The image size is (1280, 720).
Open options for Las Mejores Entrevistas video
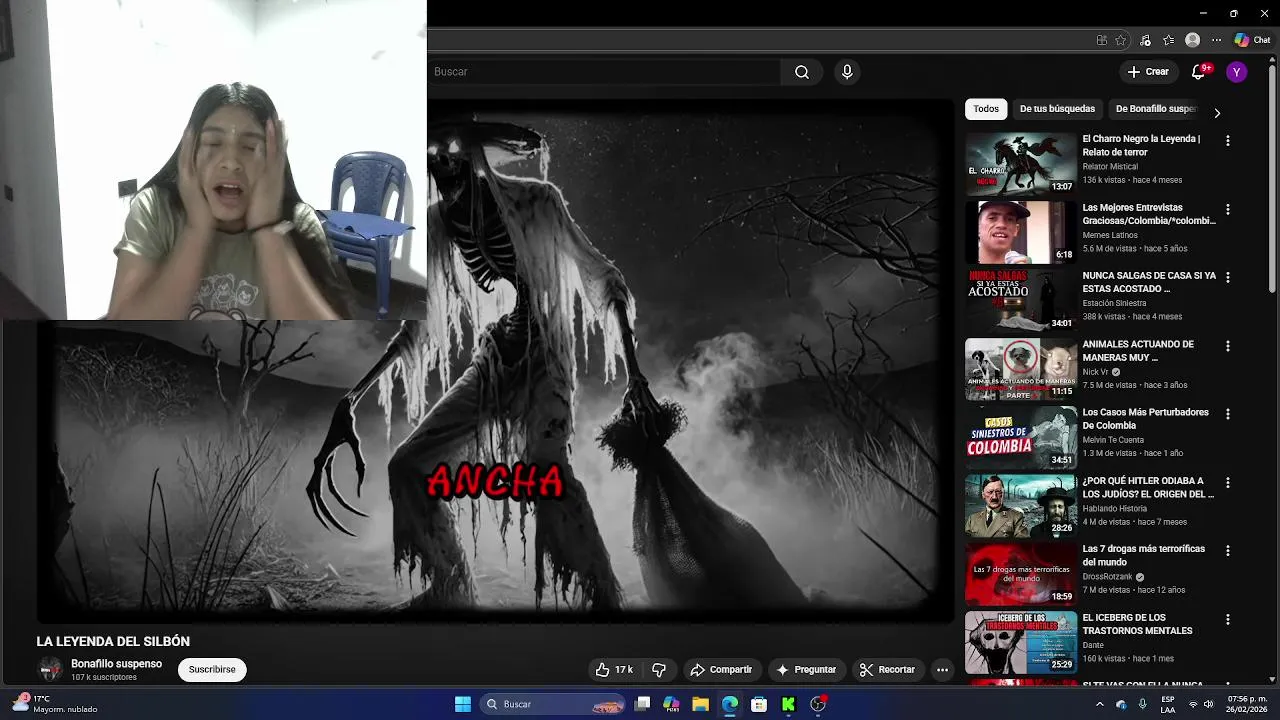(x=1228, y=209)
